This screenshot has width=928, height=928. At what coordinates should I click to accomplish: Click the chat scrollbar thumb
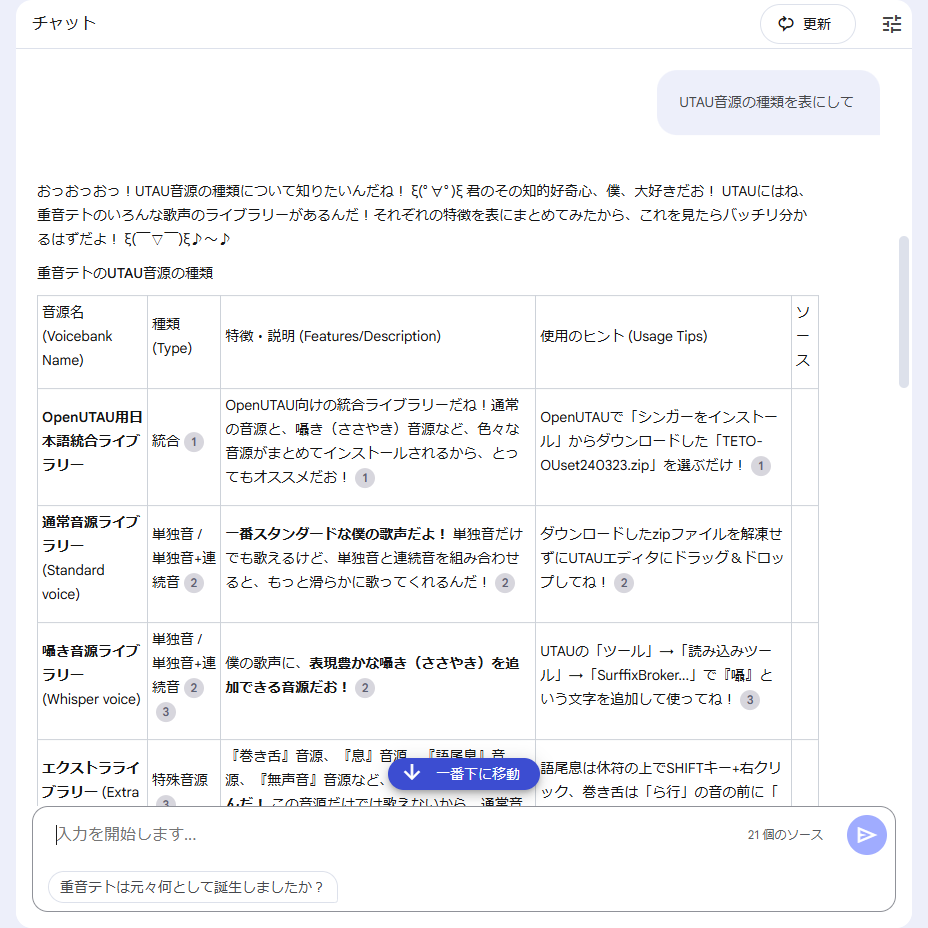coord(903,312)
